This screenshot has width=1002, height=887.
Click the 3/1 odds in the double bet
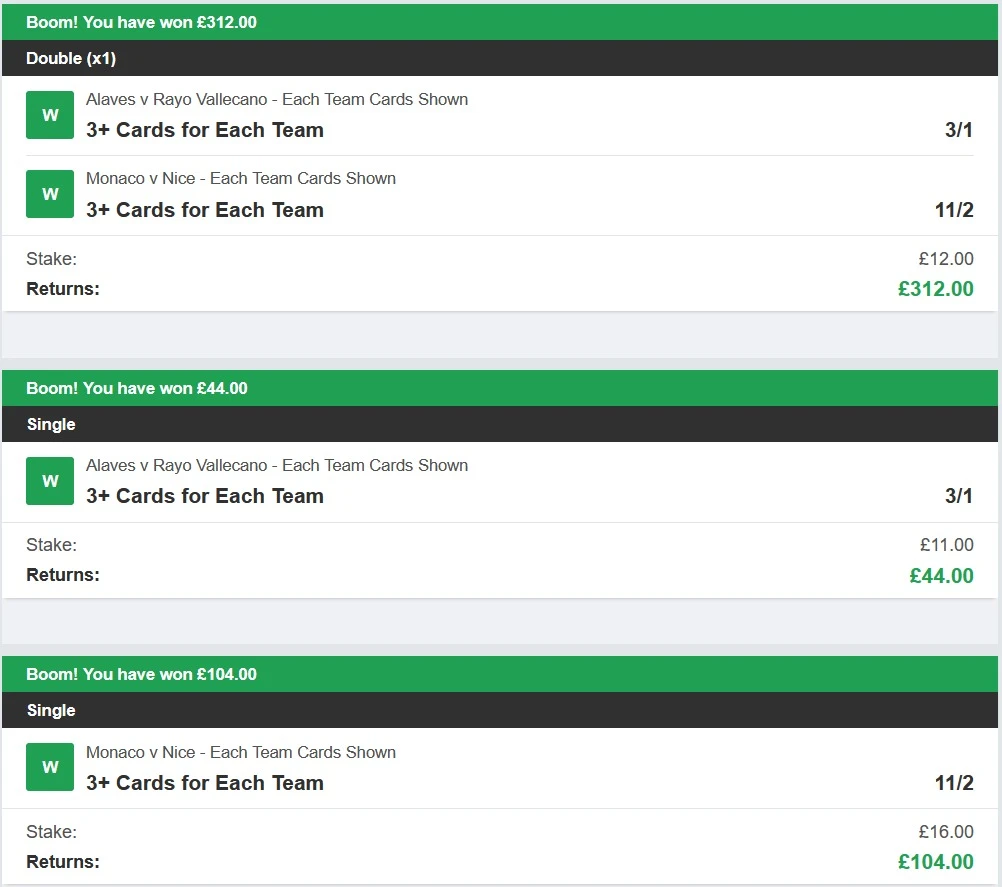coord(959,130)
